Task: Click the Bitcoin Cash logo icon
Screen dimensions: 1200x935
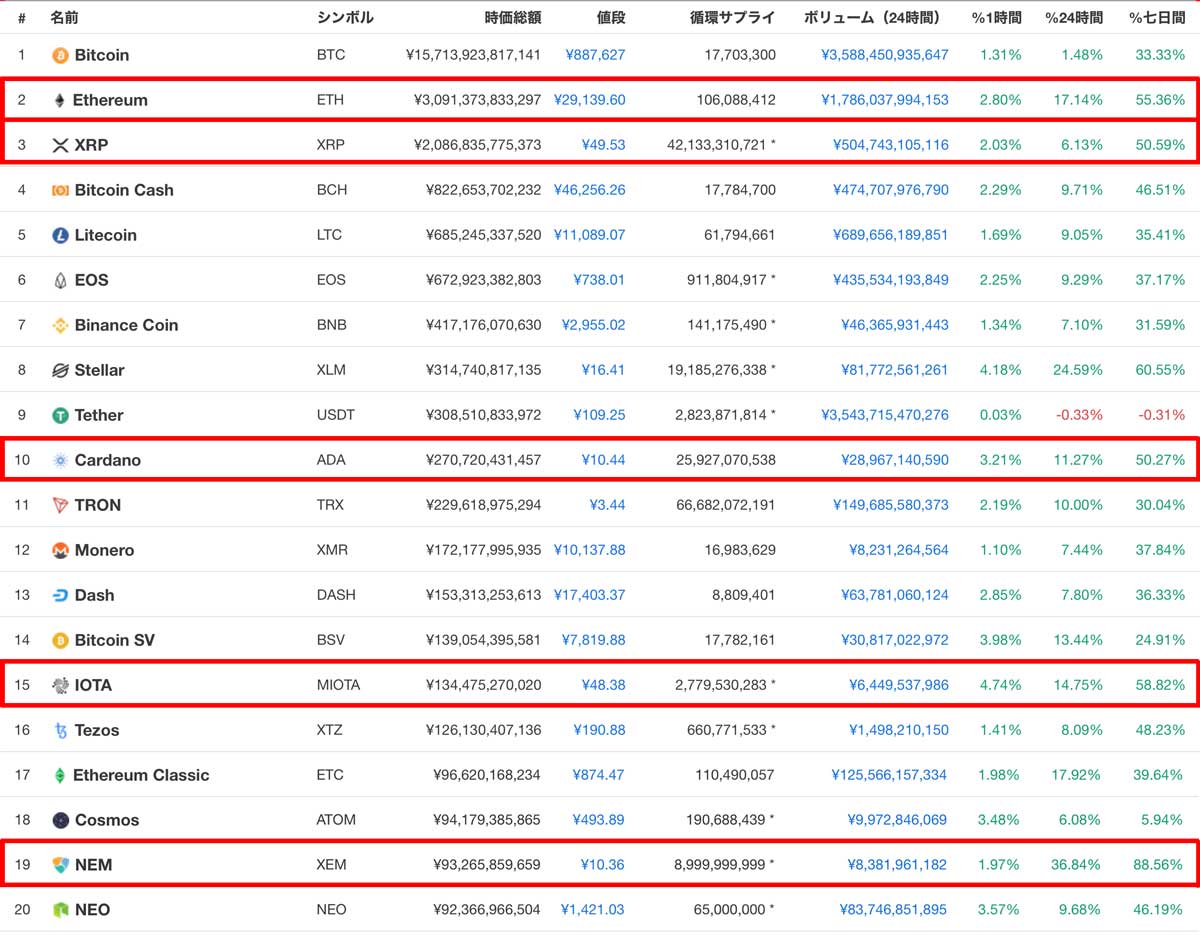Action: tap(60, 190)
